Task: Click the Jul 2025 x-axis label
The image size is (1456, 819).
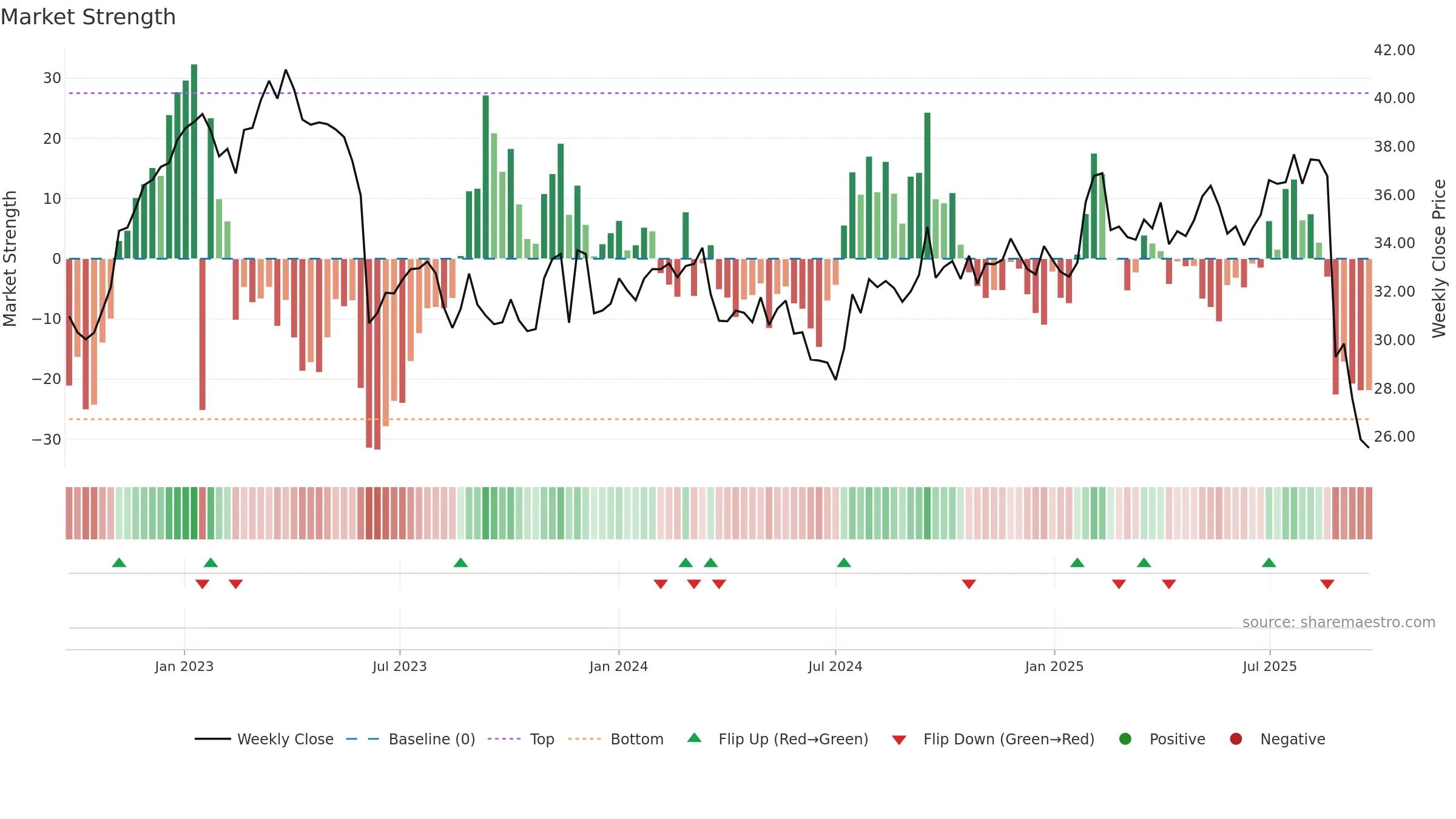Action: [x=1270, y=666]
